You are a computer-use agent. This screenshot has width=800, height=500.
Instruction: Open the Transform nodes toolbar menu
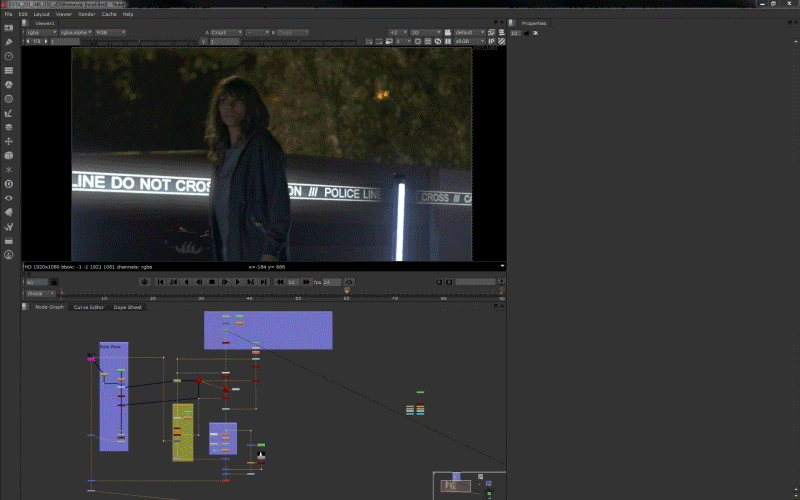click(9, 141)
